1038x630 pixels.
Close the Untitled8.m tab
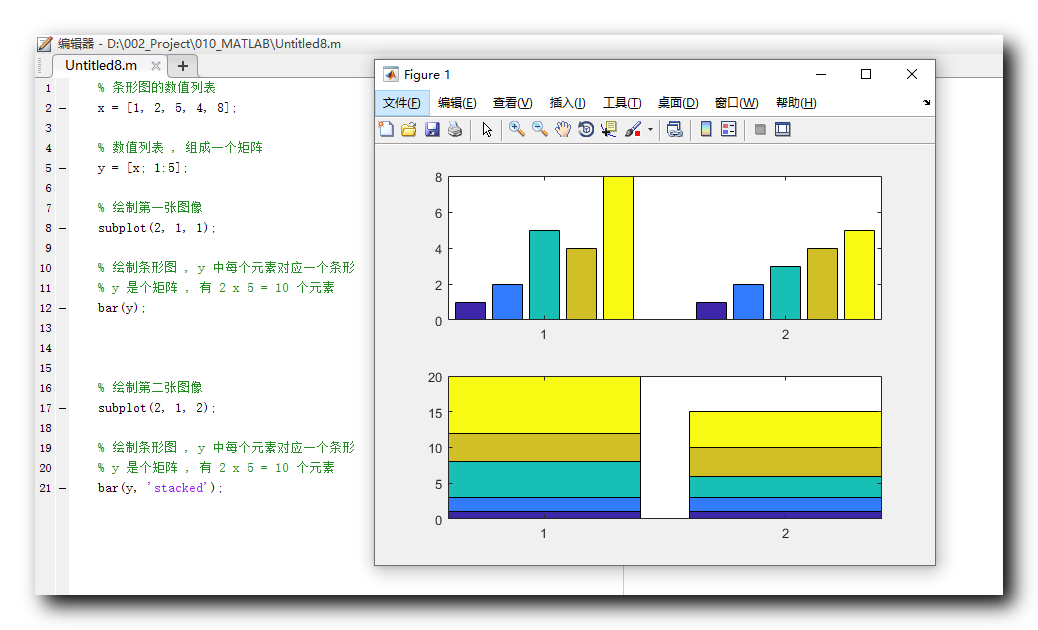pyautogui.click(x=156, y=66)
